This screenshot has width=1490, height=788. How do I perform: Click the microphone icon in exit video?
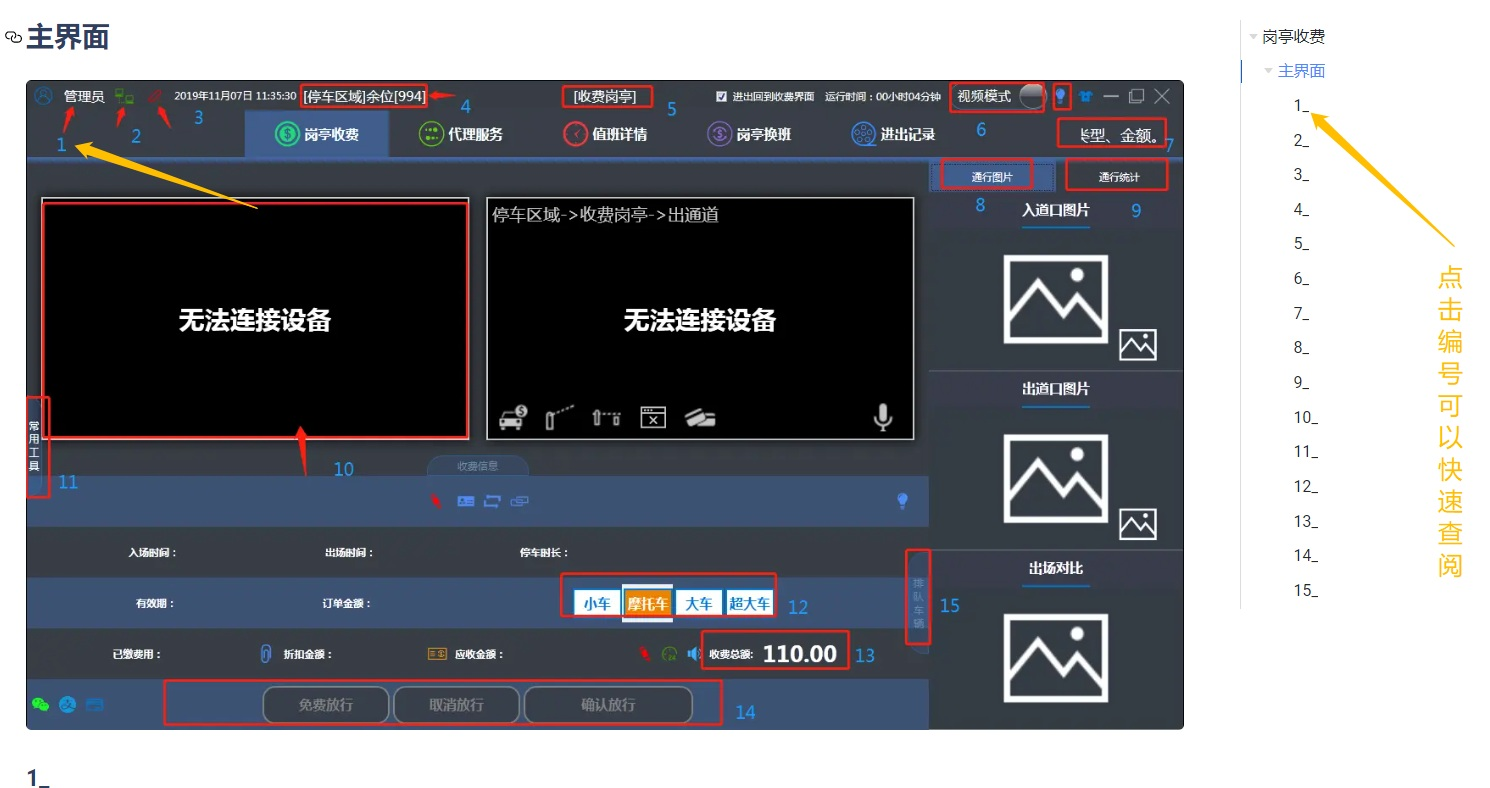[x=882, y=417]
